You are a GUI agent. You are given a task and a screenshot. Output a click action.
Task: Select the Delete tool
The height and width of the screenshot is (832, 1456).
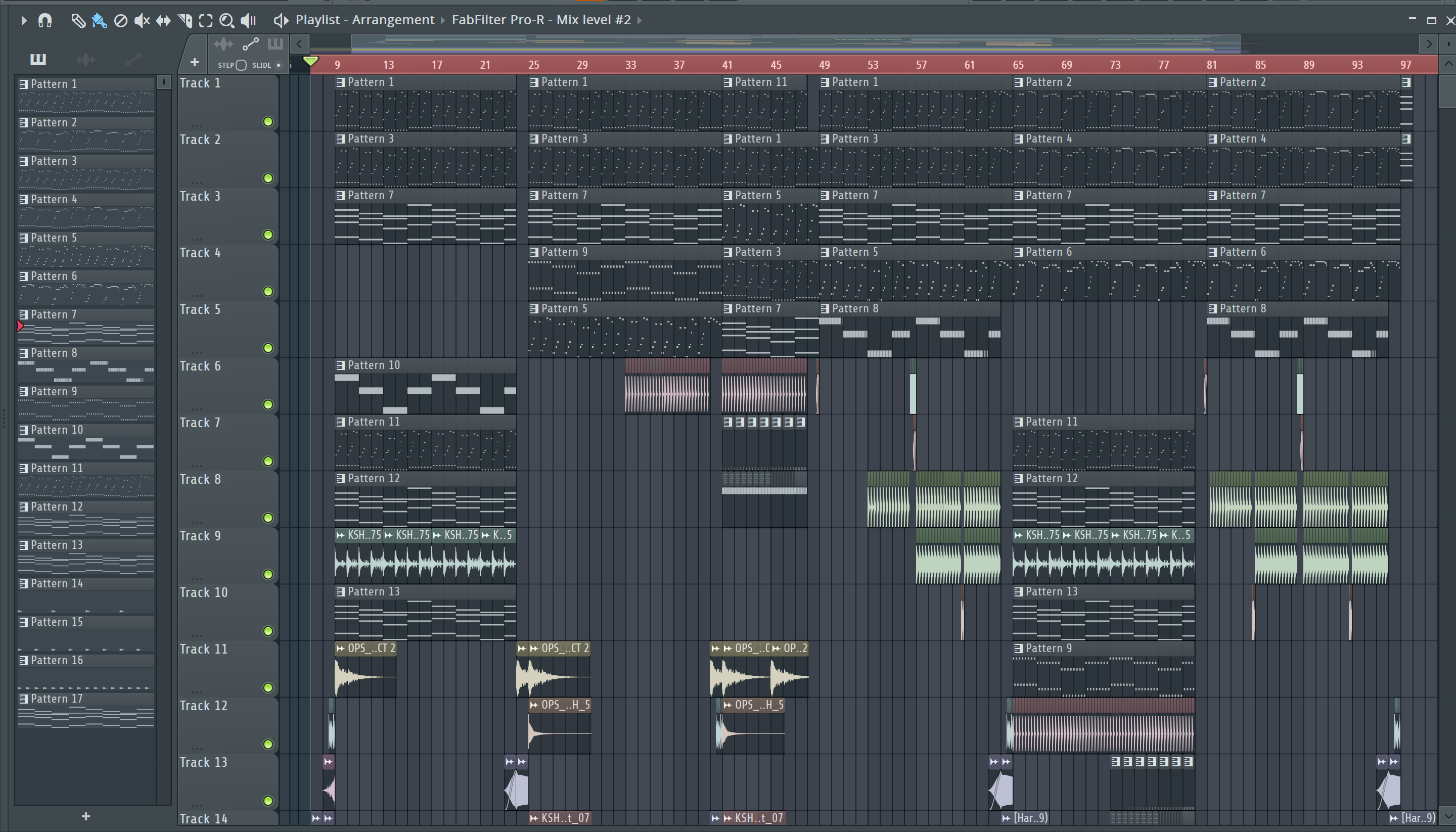point(120,21)
